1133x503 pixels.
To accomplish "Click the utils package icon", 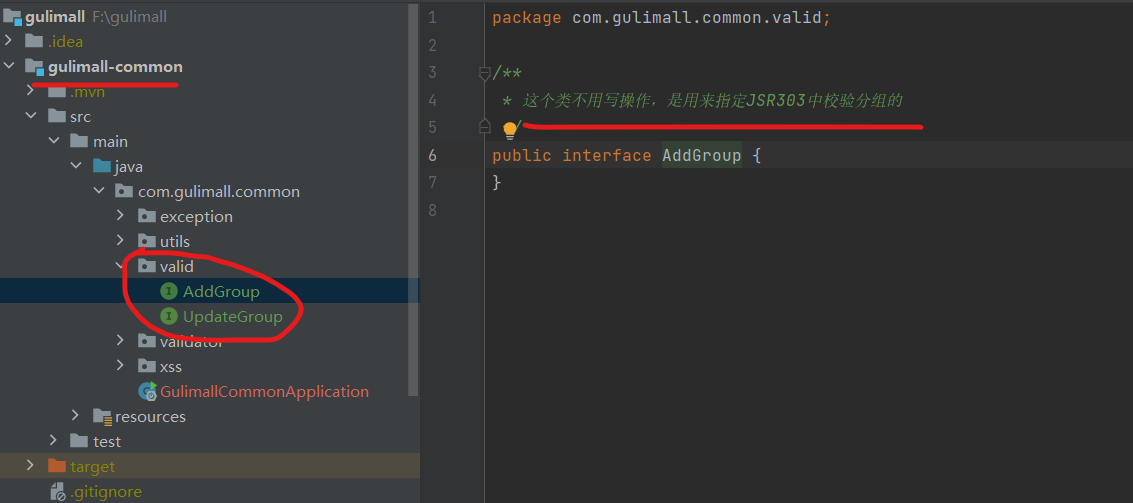I will point(147,241).
